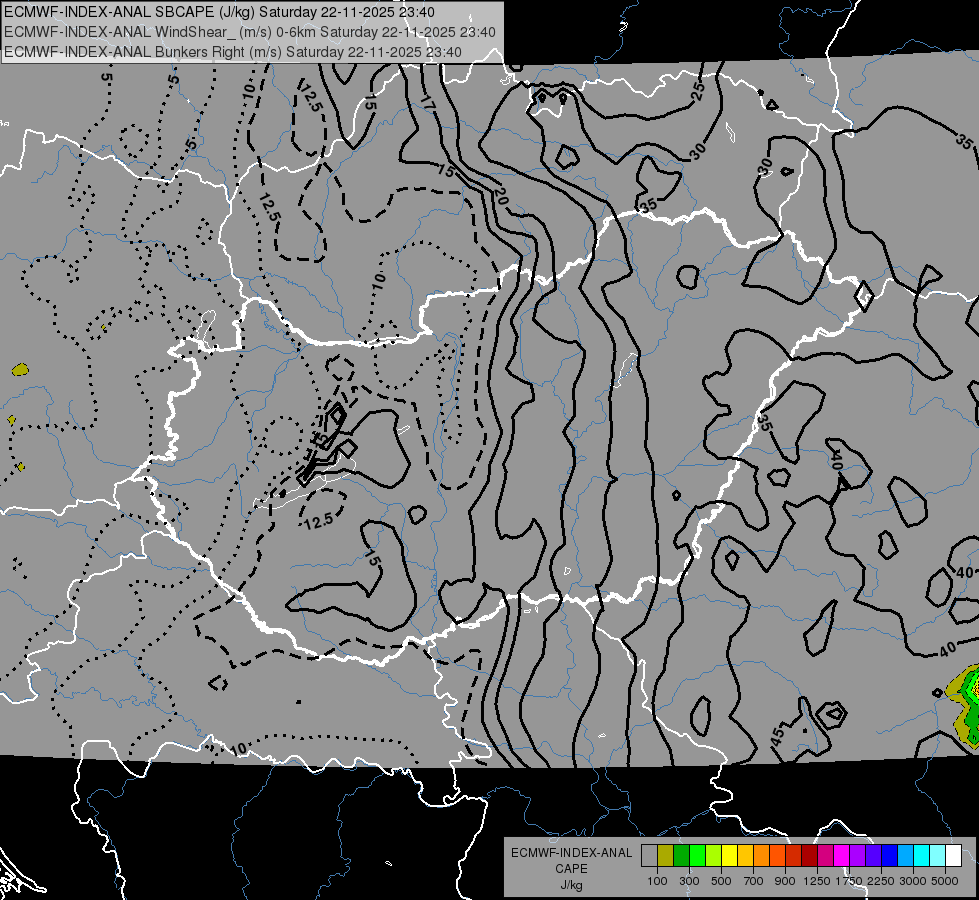
Task: Click the yellow-green lime legend swatch
Action: [x=713, y=856]
